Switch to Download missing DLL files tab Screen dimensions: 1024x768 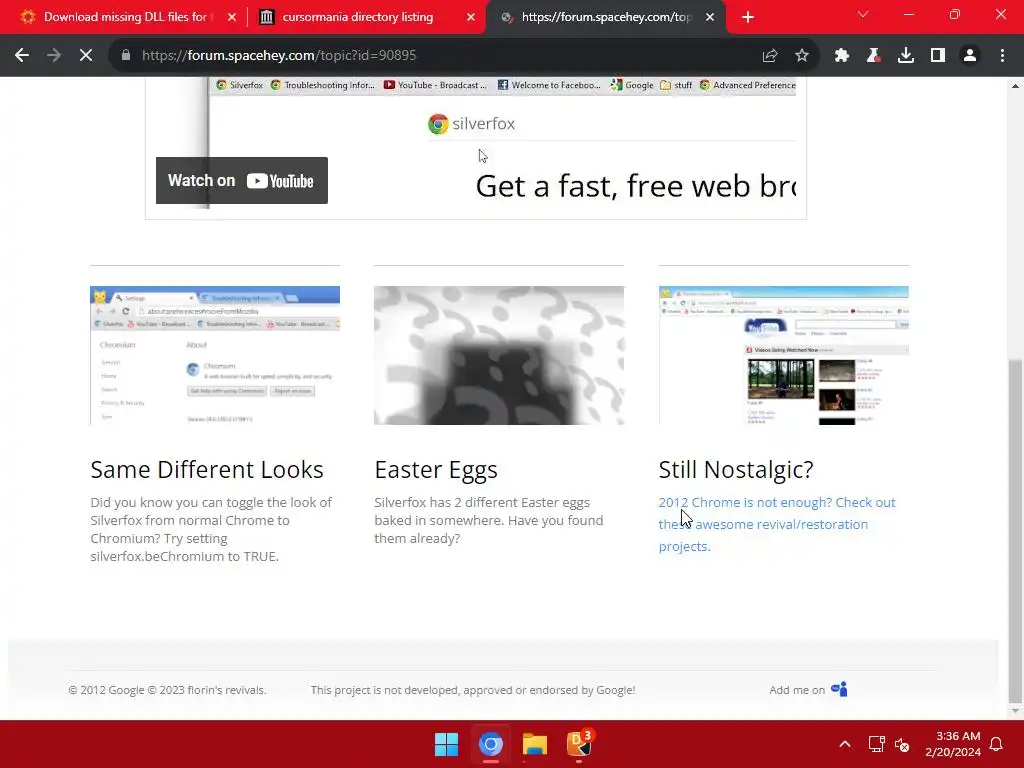tap(126, 17)
